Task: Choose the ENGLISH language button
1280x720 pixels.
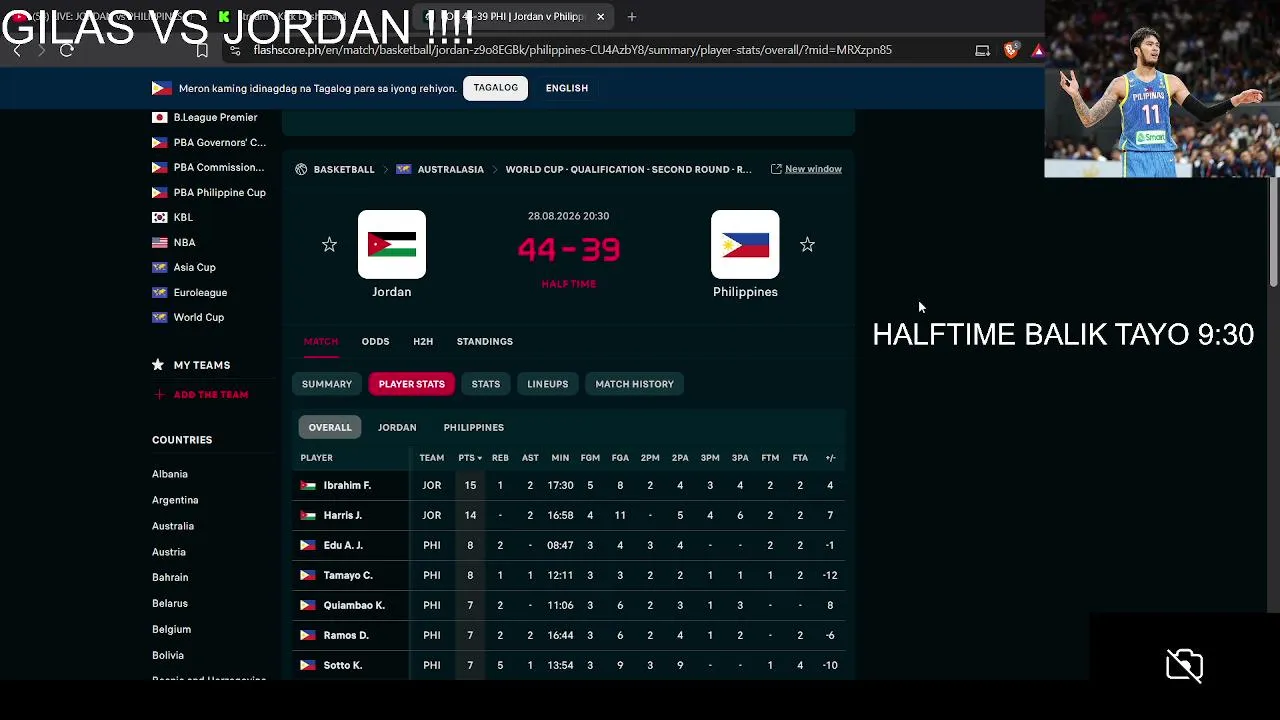Action: (x=567, y=88)
